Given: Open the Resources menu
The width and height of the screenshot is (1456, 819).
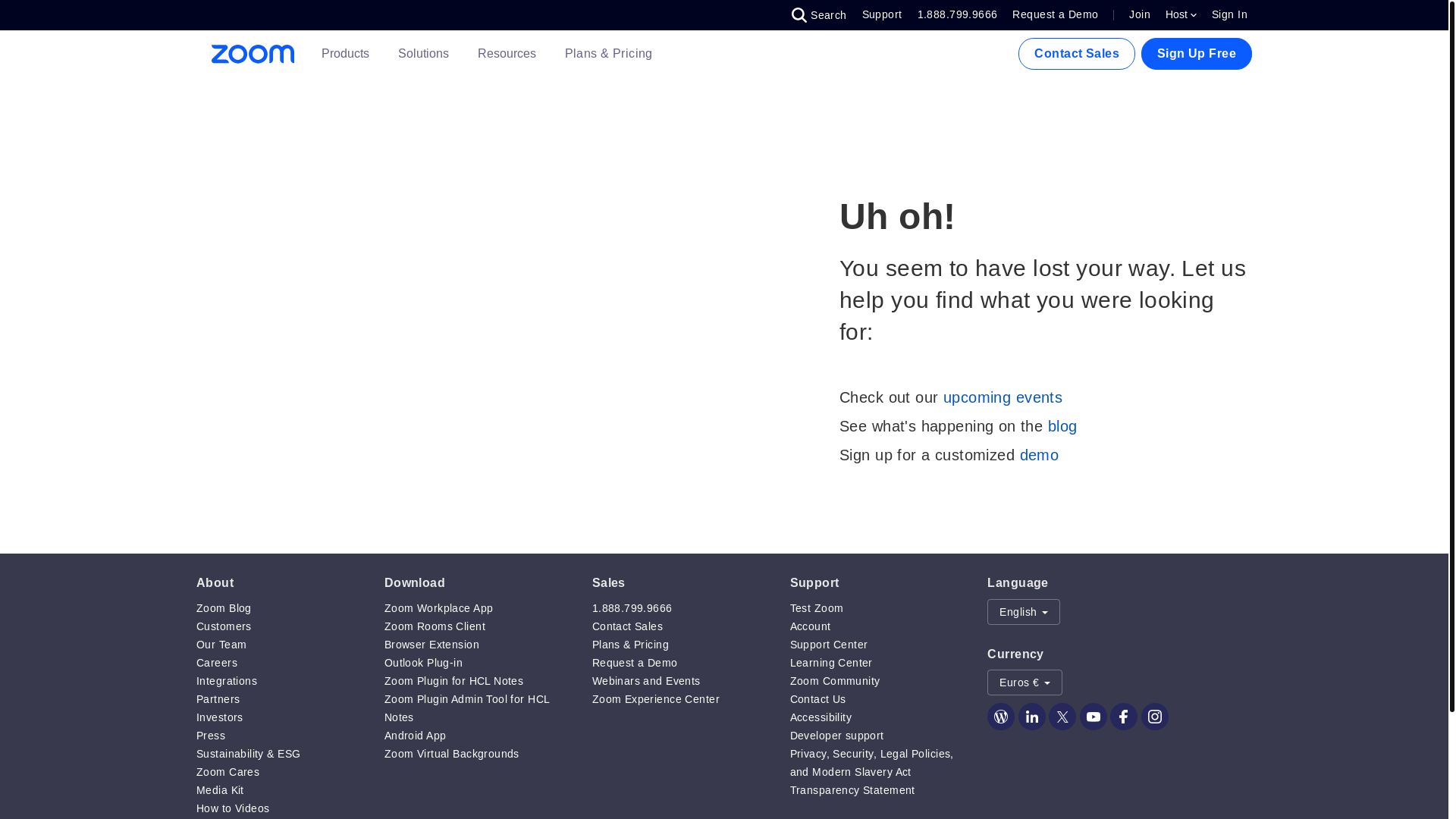Looking at the screenshot, I should click(x=507, y=54).
